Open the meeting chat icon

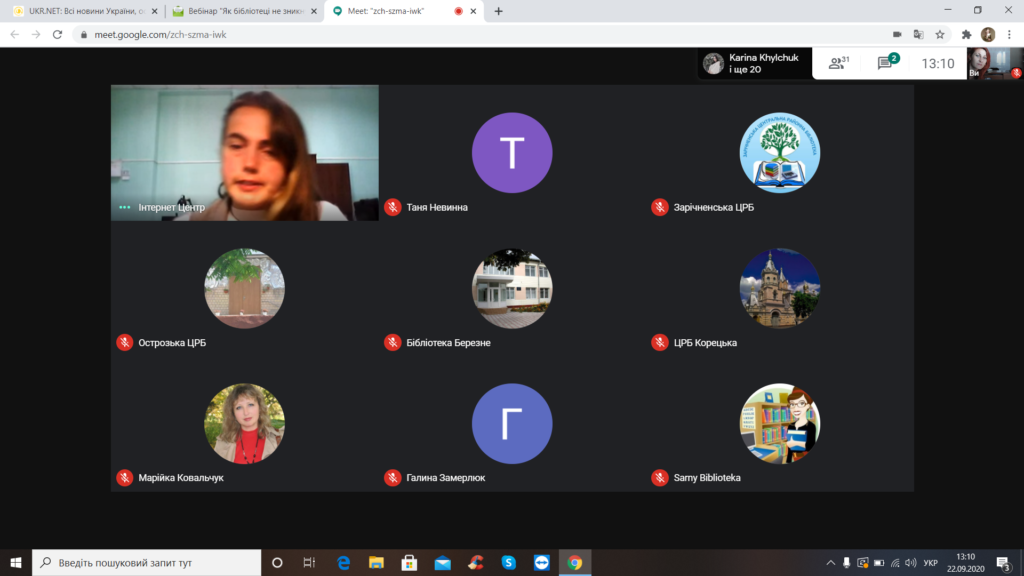tap(885, 63)
